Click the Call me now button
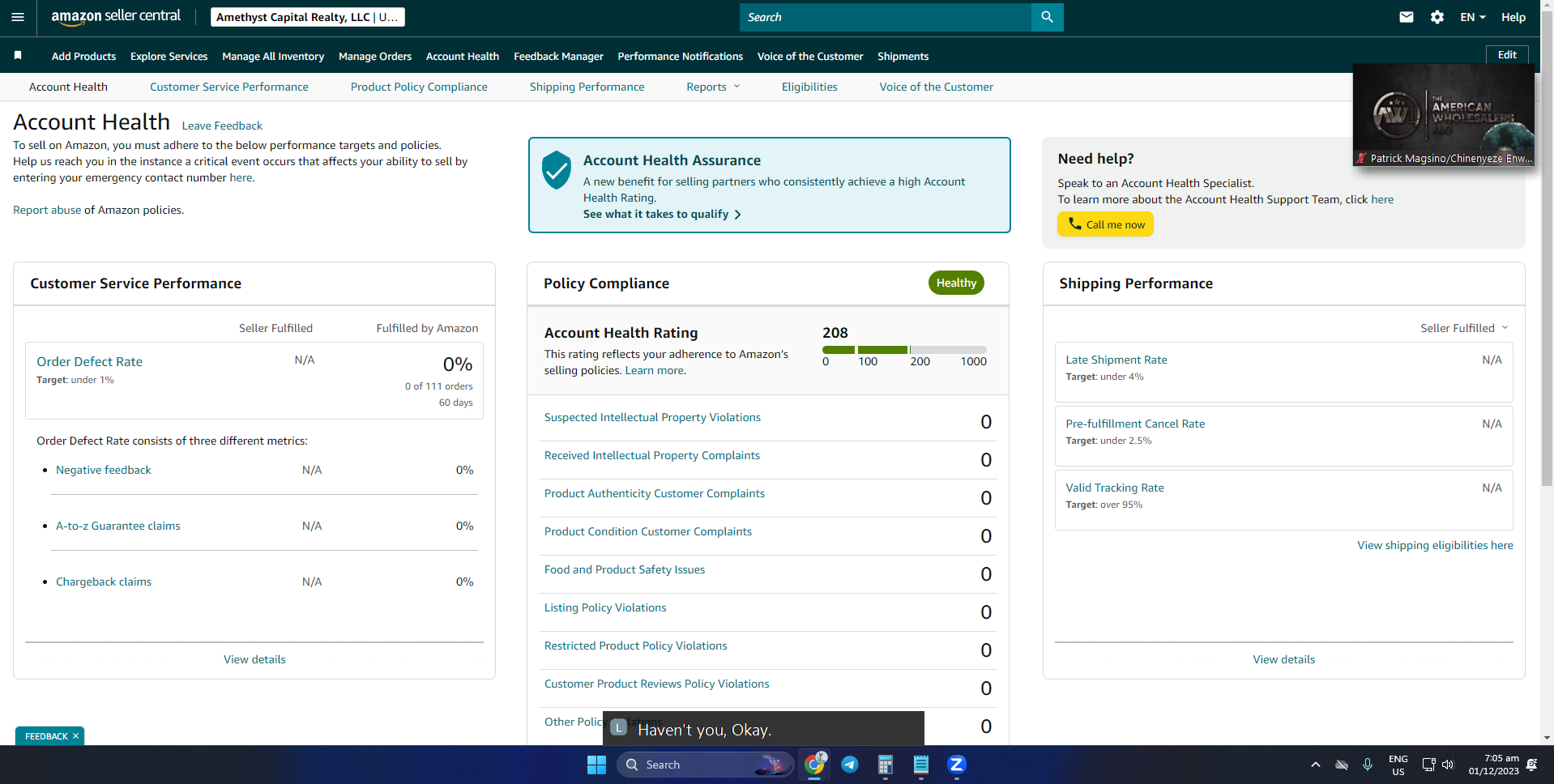 click(x=1105, y=224)
